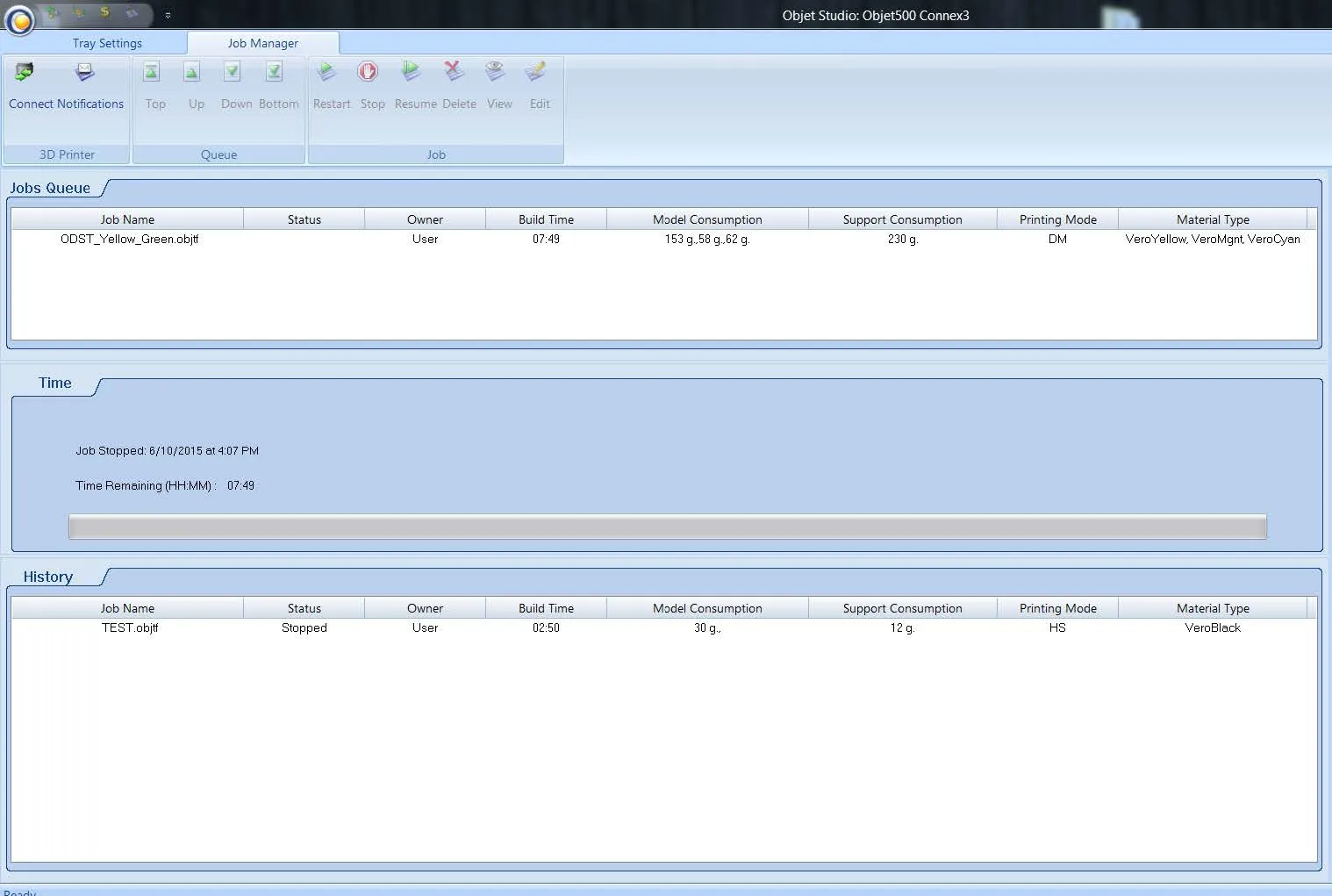The image size is (1332, 896).
Task: Select ODST_Yellow_Green.objtf in Jobs Queue
Action: click(129, 239)
